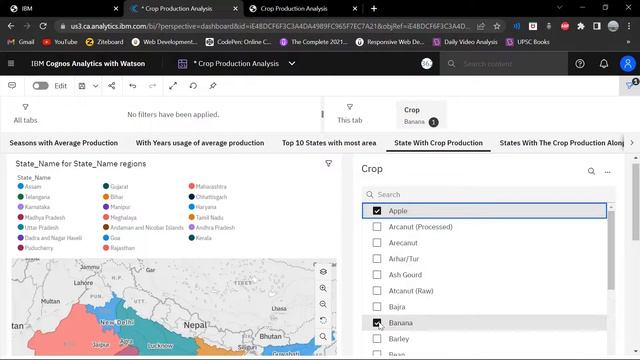Open Top 10 States with most area tab
Image resolution: width=640 pixels, height=360 pixels.
[329, 143]
